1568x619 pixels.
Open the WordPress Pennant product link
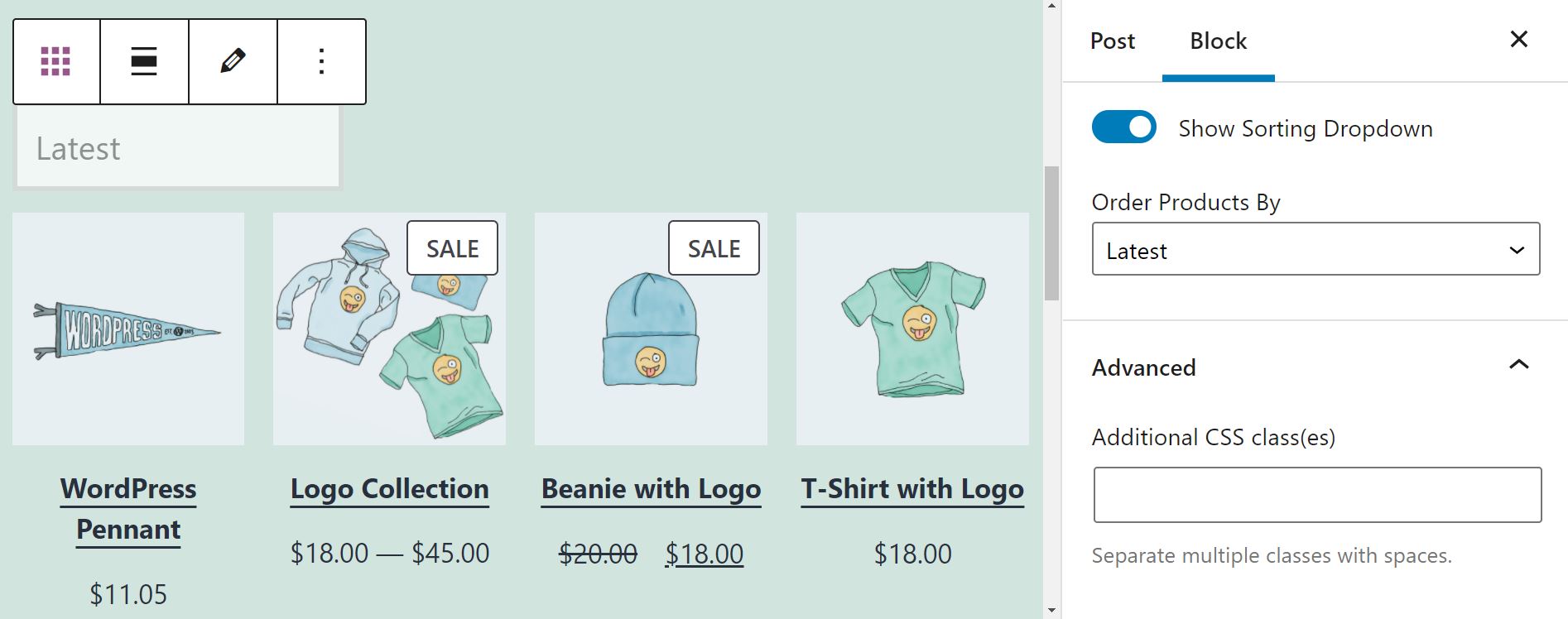click(x=128, y=508)
